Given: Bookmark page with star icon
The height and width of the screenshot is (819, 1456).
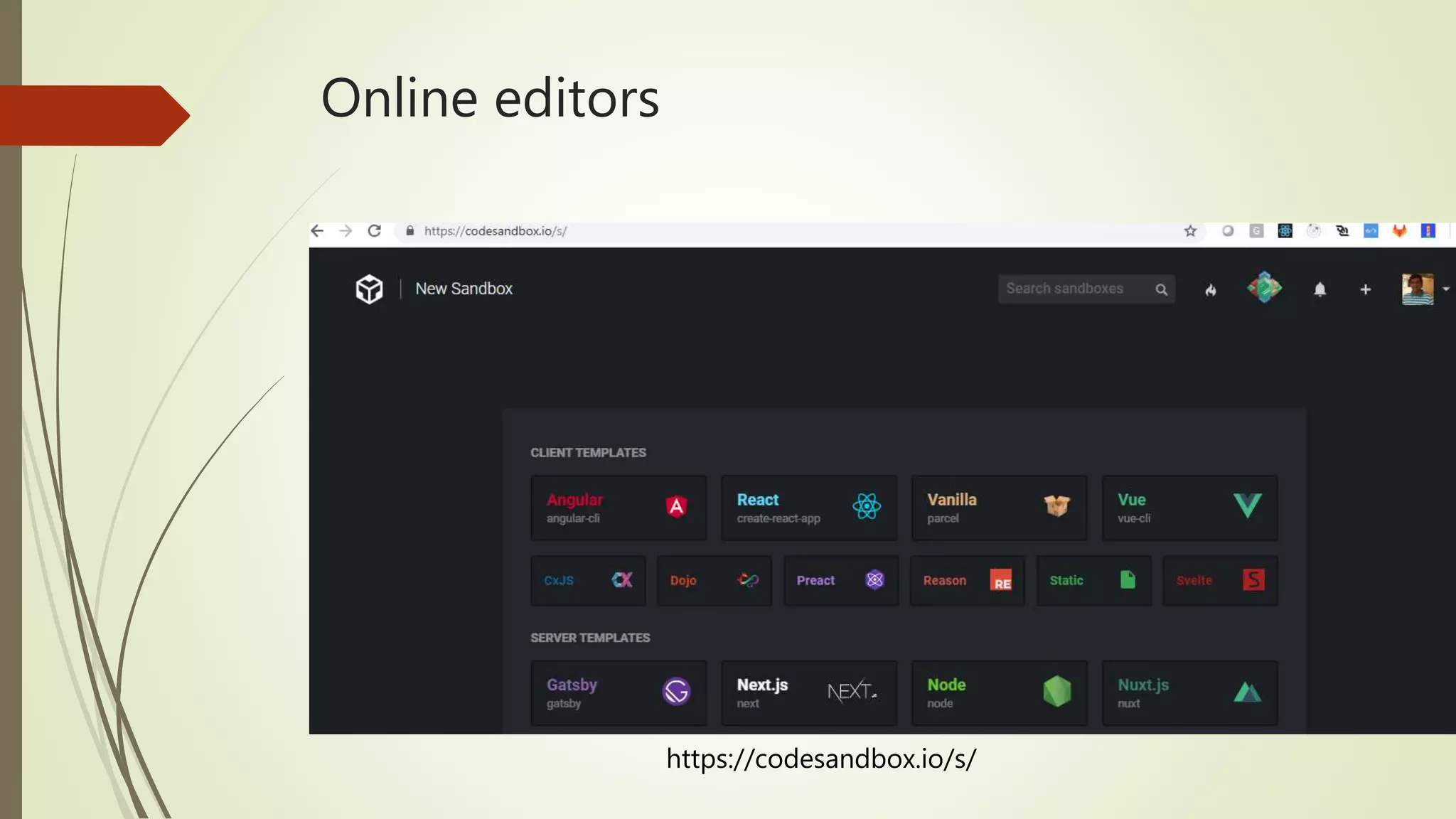Looking at the screenshot, I should coord(1190,231).
